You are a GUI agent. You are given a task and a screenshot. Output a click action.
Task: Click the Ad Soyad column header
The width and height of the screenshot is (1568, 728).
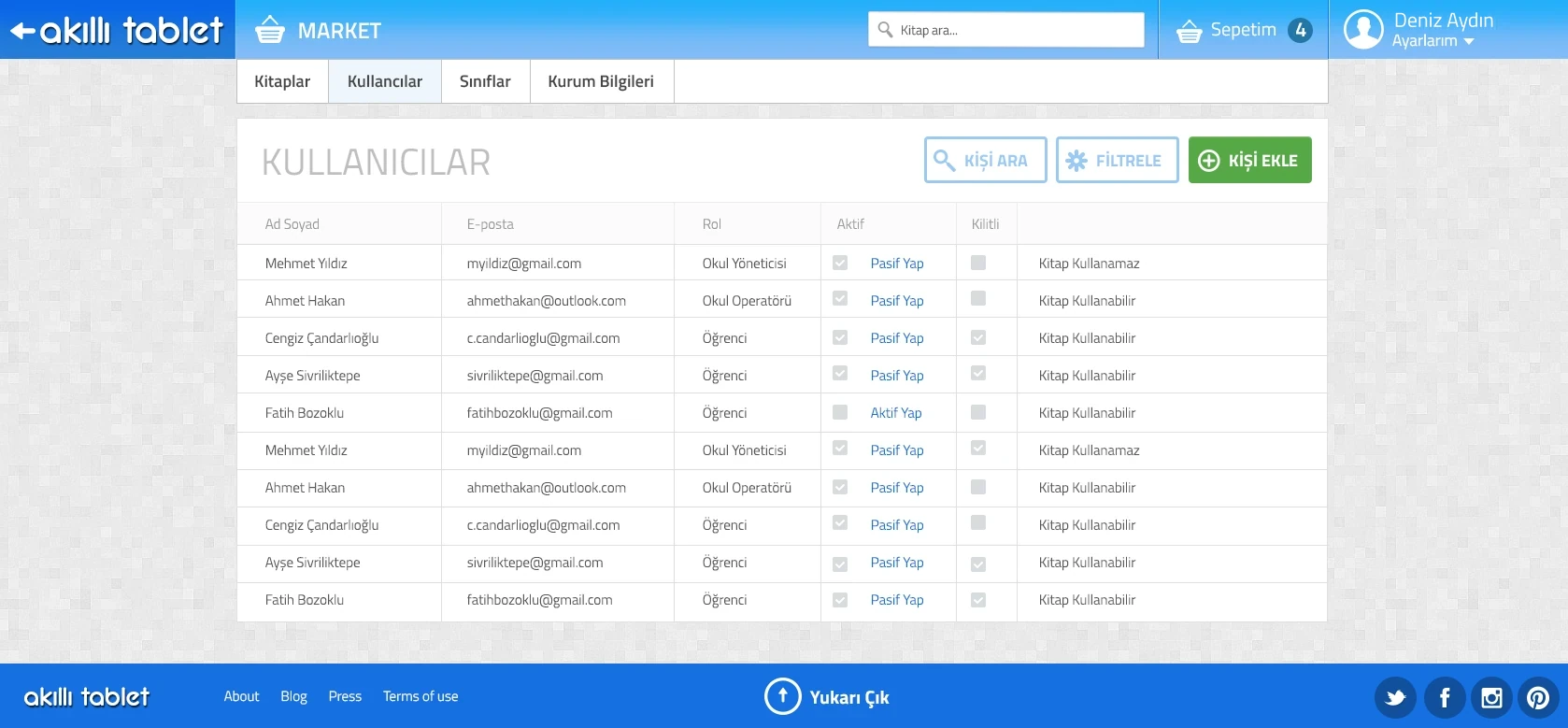292,224
